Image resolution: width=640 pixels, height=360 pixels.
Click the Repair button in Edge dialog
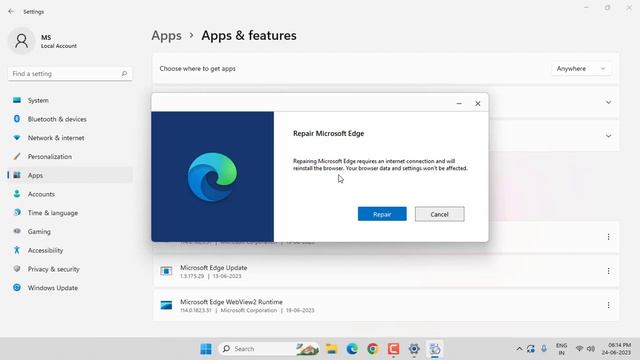[x=382, y=214]
